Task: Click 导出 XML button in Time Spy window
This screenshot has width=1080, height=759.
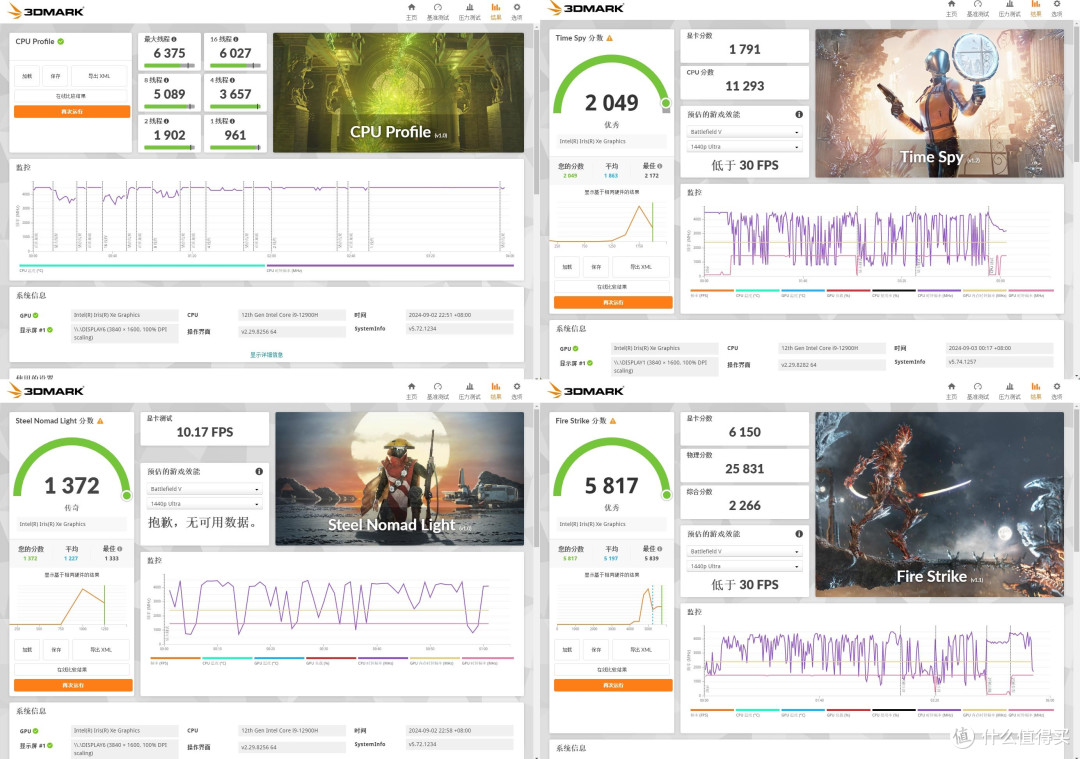Action: point(641,267)
